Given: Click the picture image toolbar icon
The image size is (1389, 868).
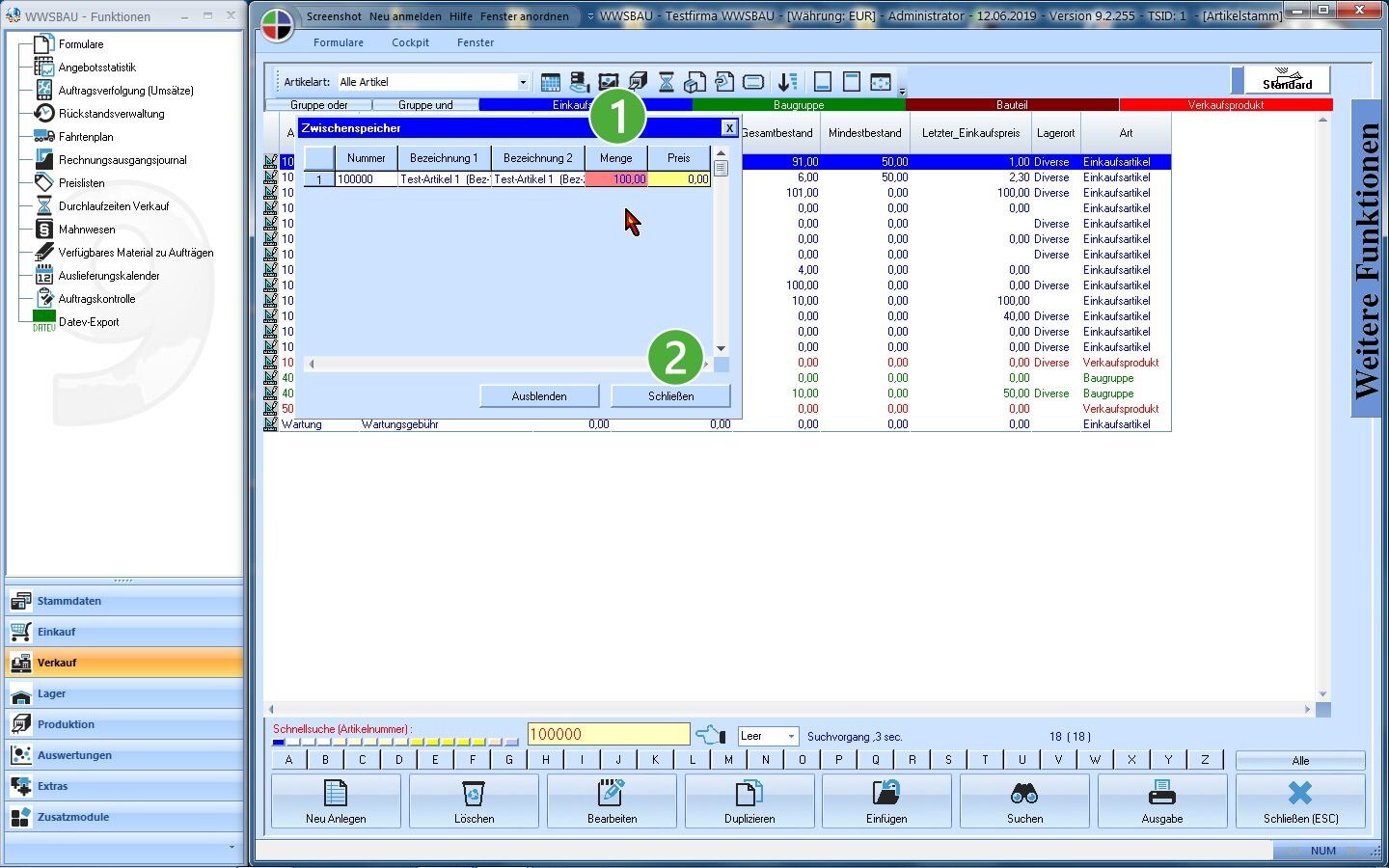Looking at the screenshot, I should tap(609, 82).
